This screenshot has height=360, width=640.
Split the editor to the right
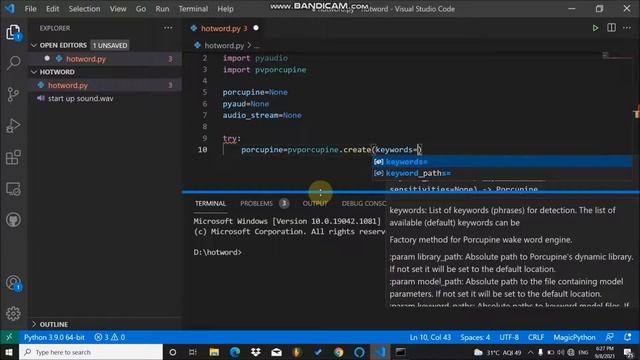(611, 28)
